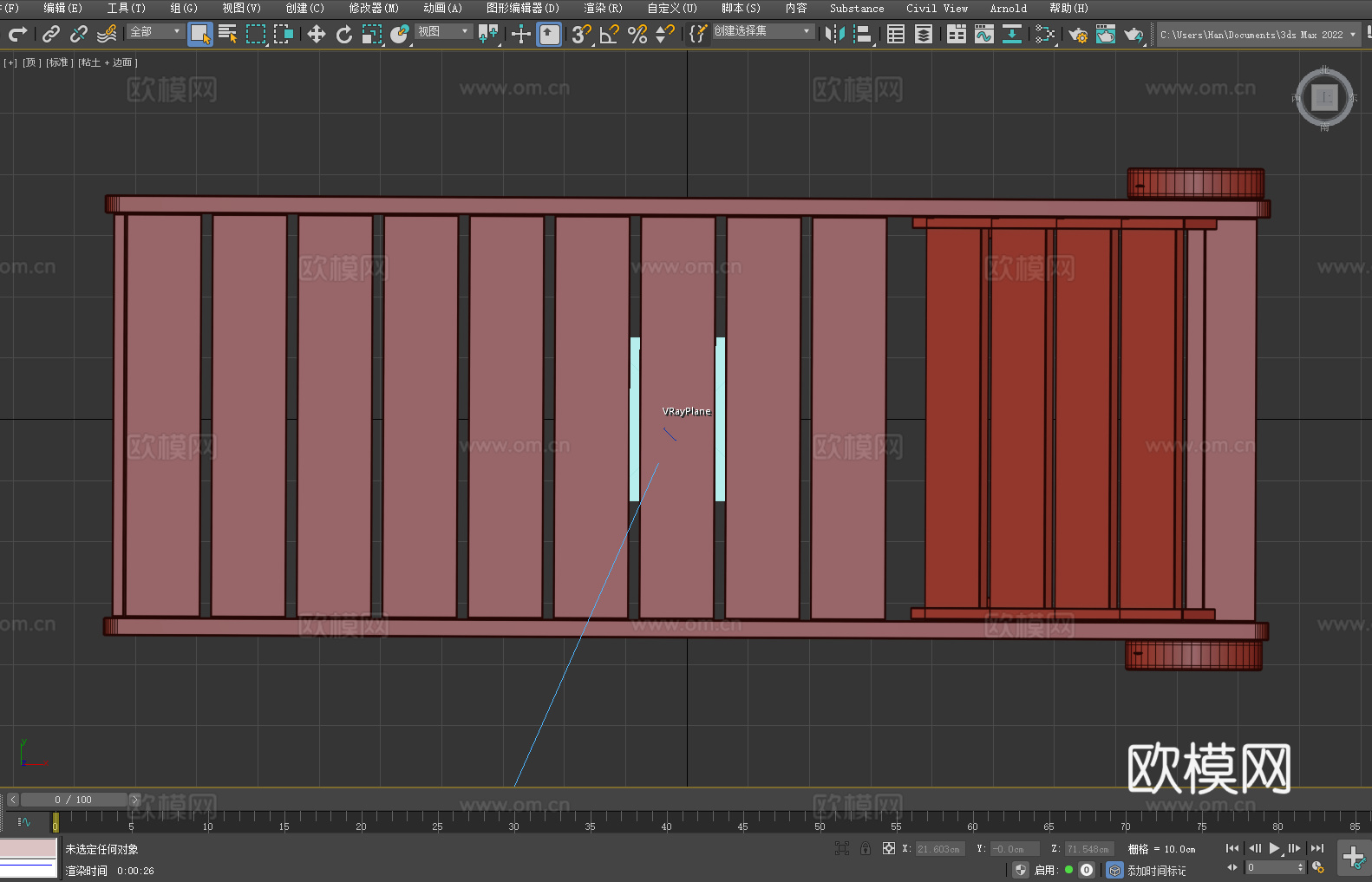1372x882 pixels.
Task: Click the X coordinate input field
Action: [939, 849]
